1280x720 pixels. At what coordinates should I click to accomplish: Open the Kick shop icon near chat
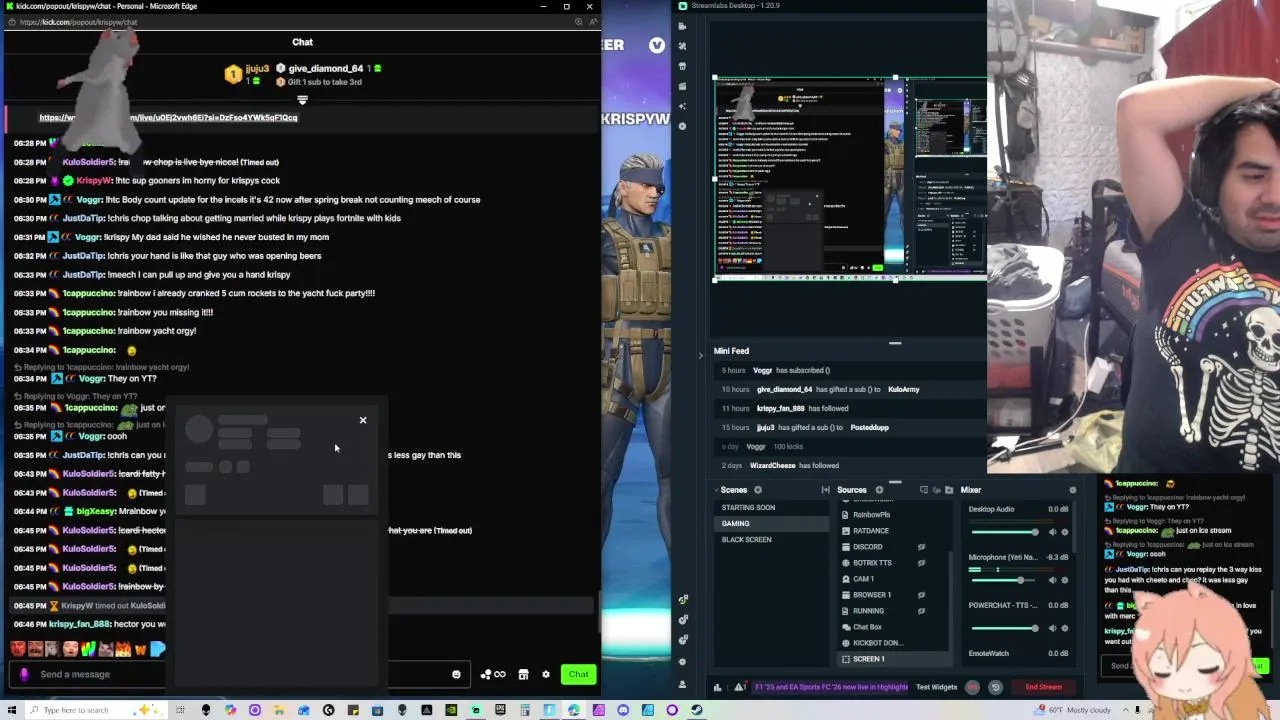point(523,674)
